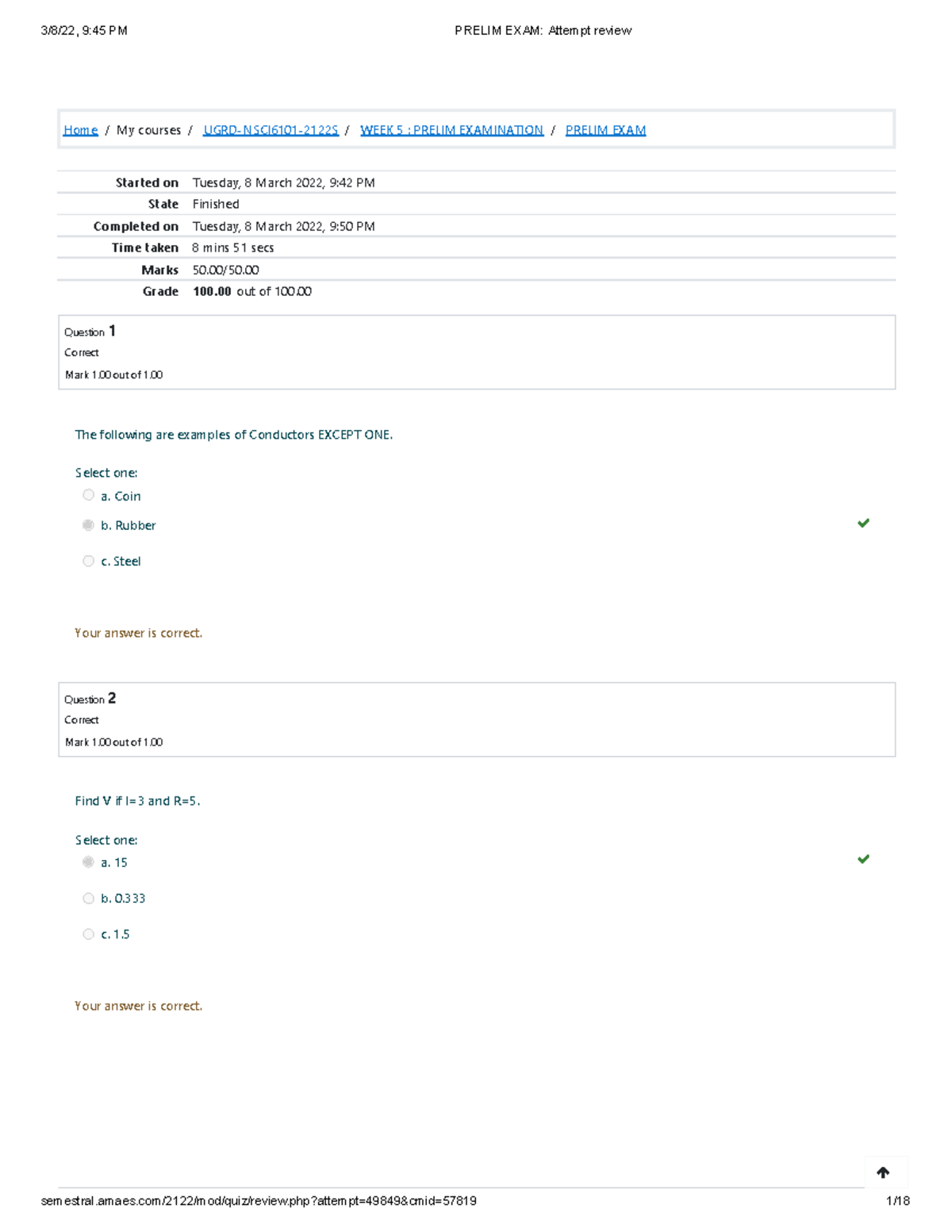Screen dimensions: 952x1232
Task: Select radio button for answer 'c. 1.5'
Action: click(88, 933)
